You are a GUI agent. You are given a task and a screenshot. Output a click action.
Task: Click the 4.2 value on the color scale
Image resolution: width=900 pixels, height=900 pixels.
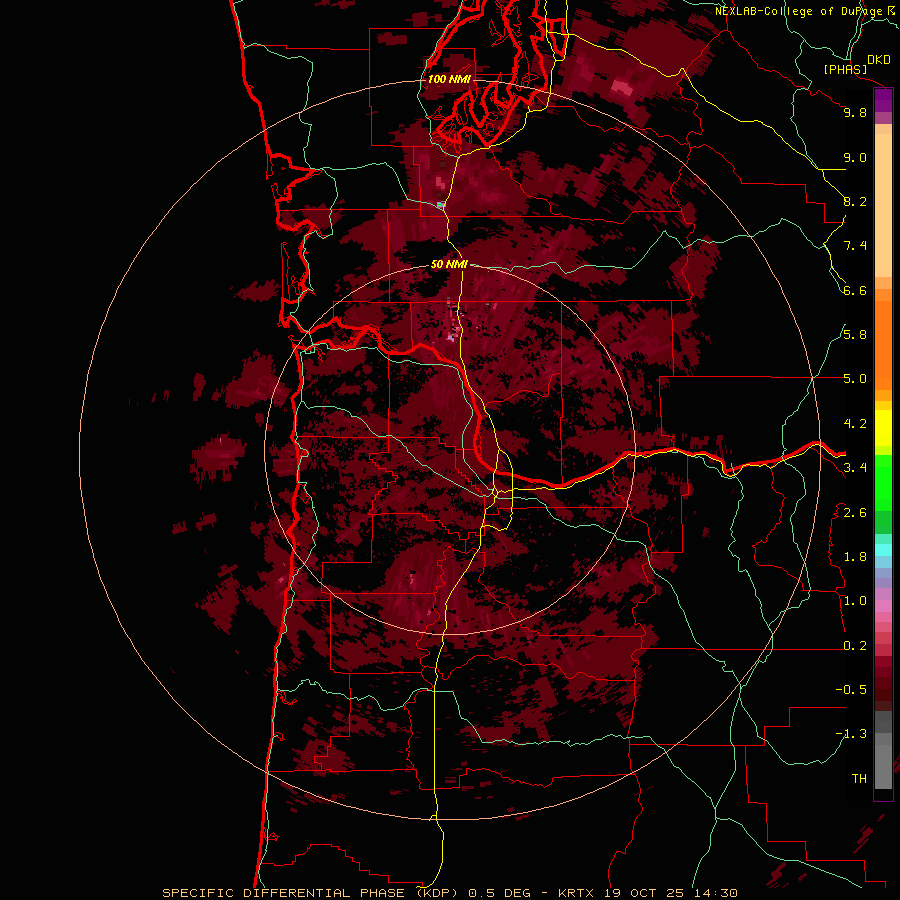click(855, 424)
